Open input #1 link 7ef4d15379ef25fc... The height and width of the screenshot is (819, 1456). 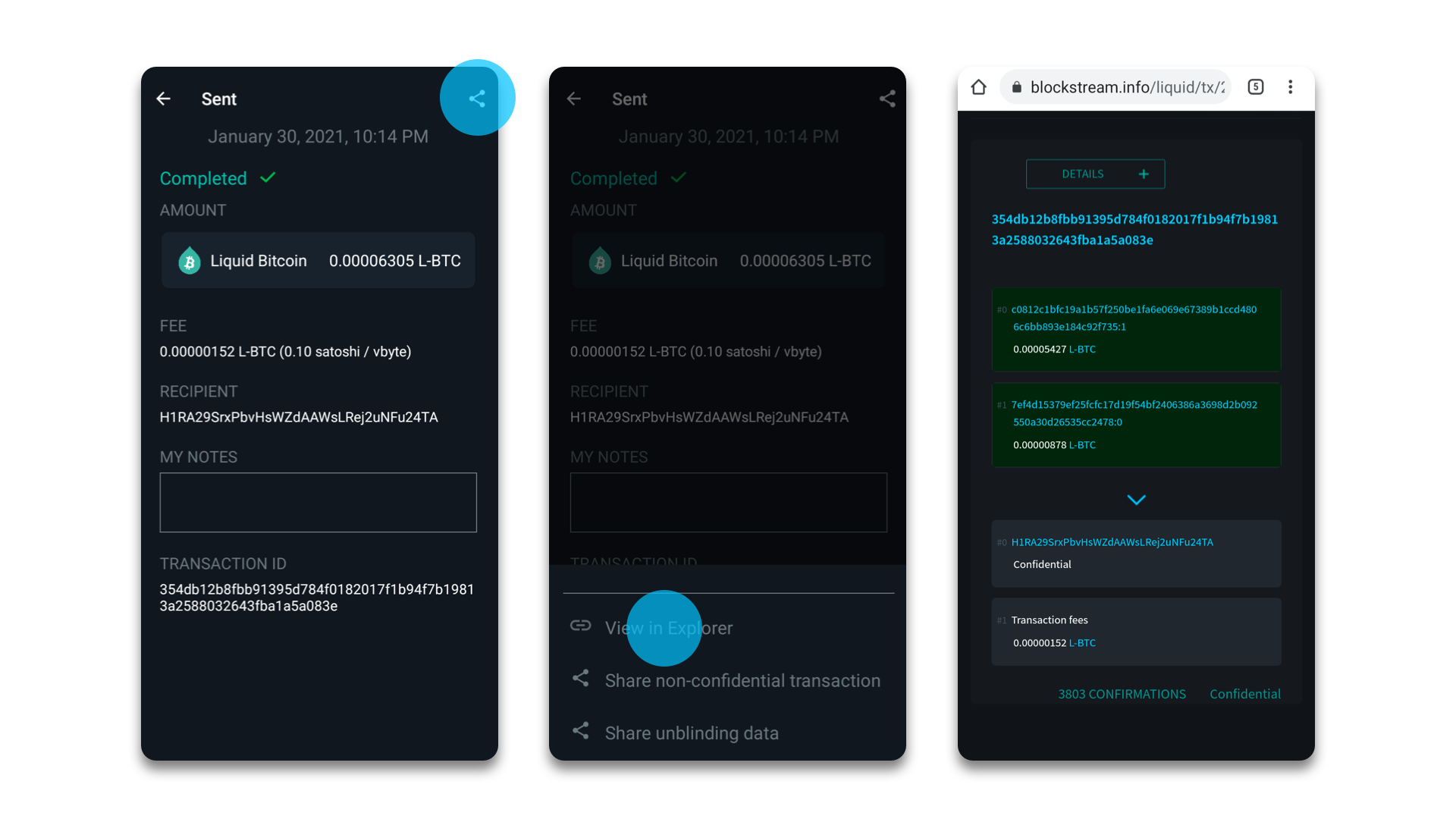tap(1134, 413)
